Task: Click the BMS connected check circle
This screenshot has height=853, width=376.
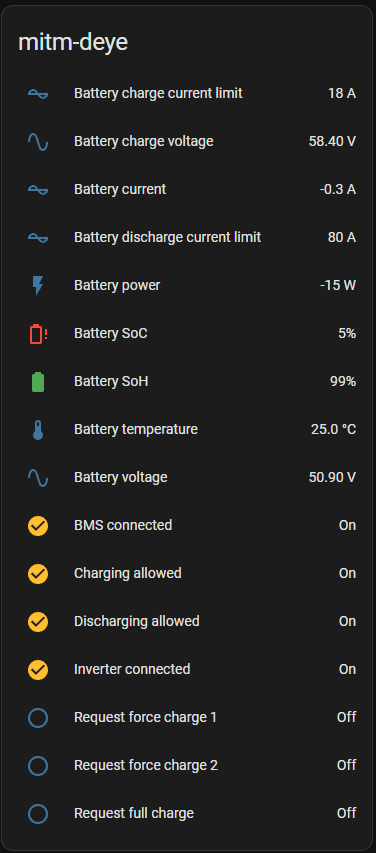Action: (38, 526)
